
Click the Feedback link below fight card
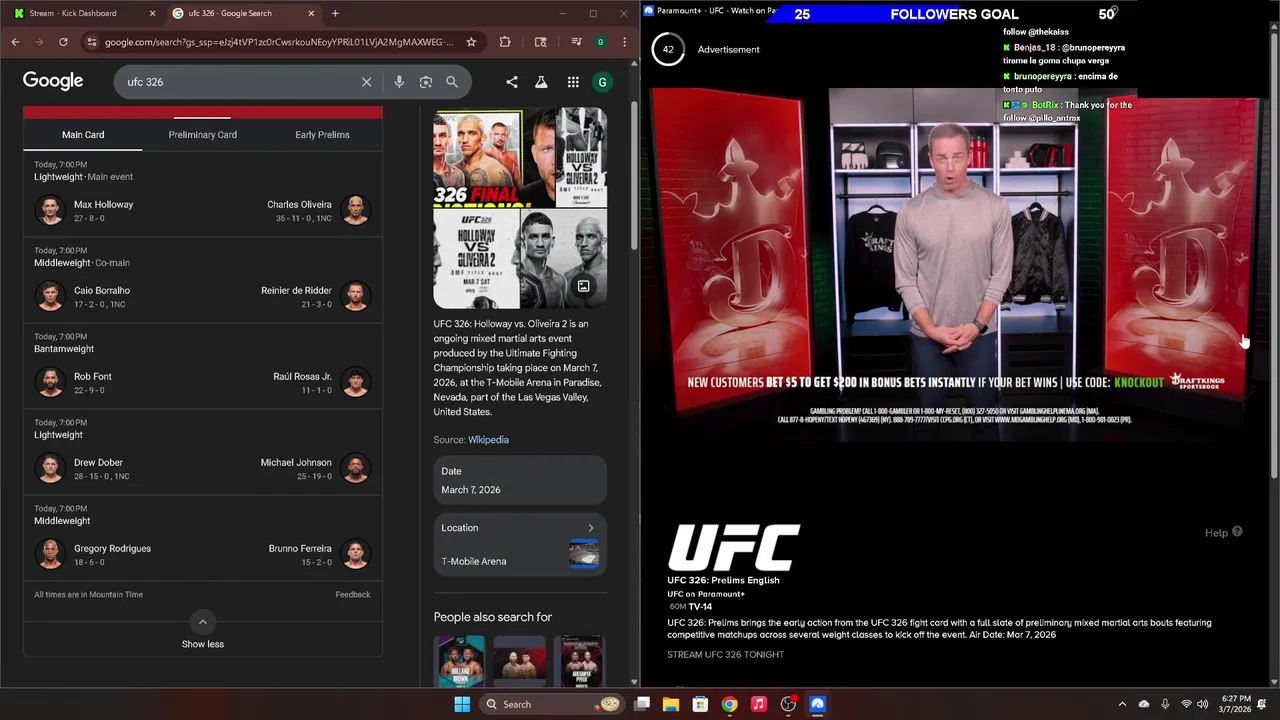point(353,595)
